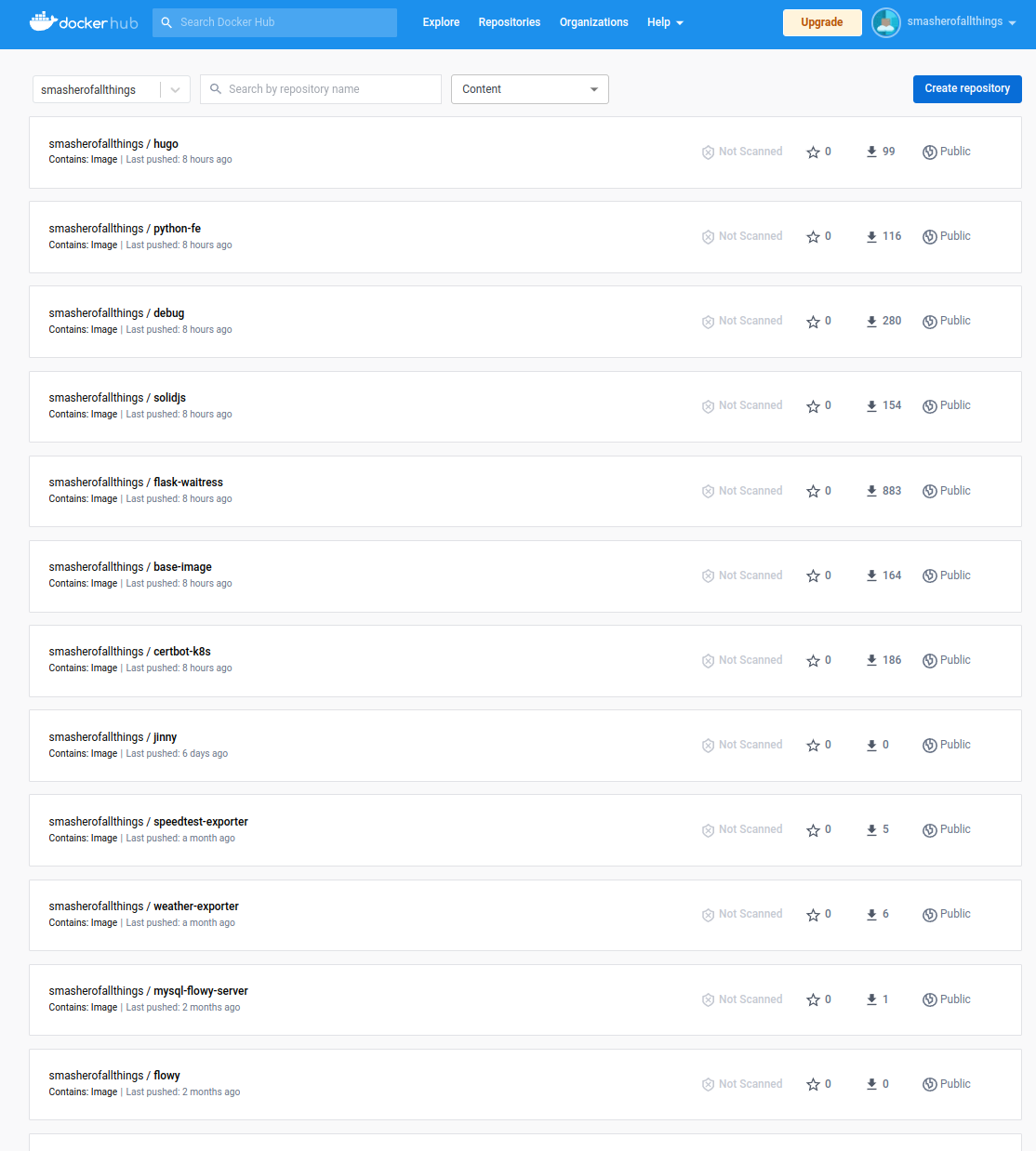Focus the Search by repository name field
Image resolution: width=1036 pixels, height=1151 pixels.
[x=321, y=89]
